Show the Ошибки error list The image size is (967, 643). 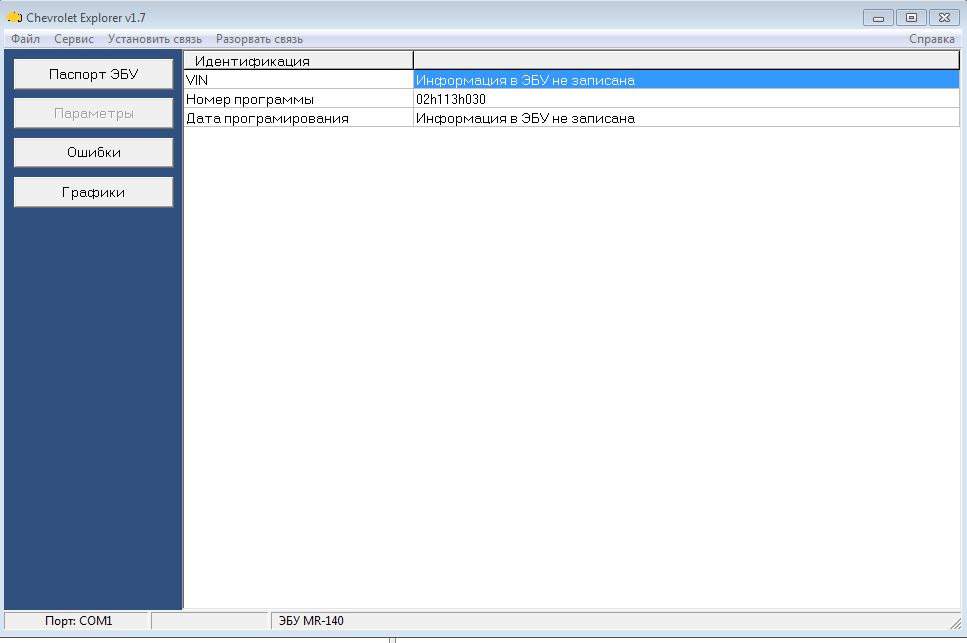coord(93,152)
